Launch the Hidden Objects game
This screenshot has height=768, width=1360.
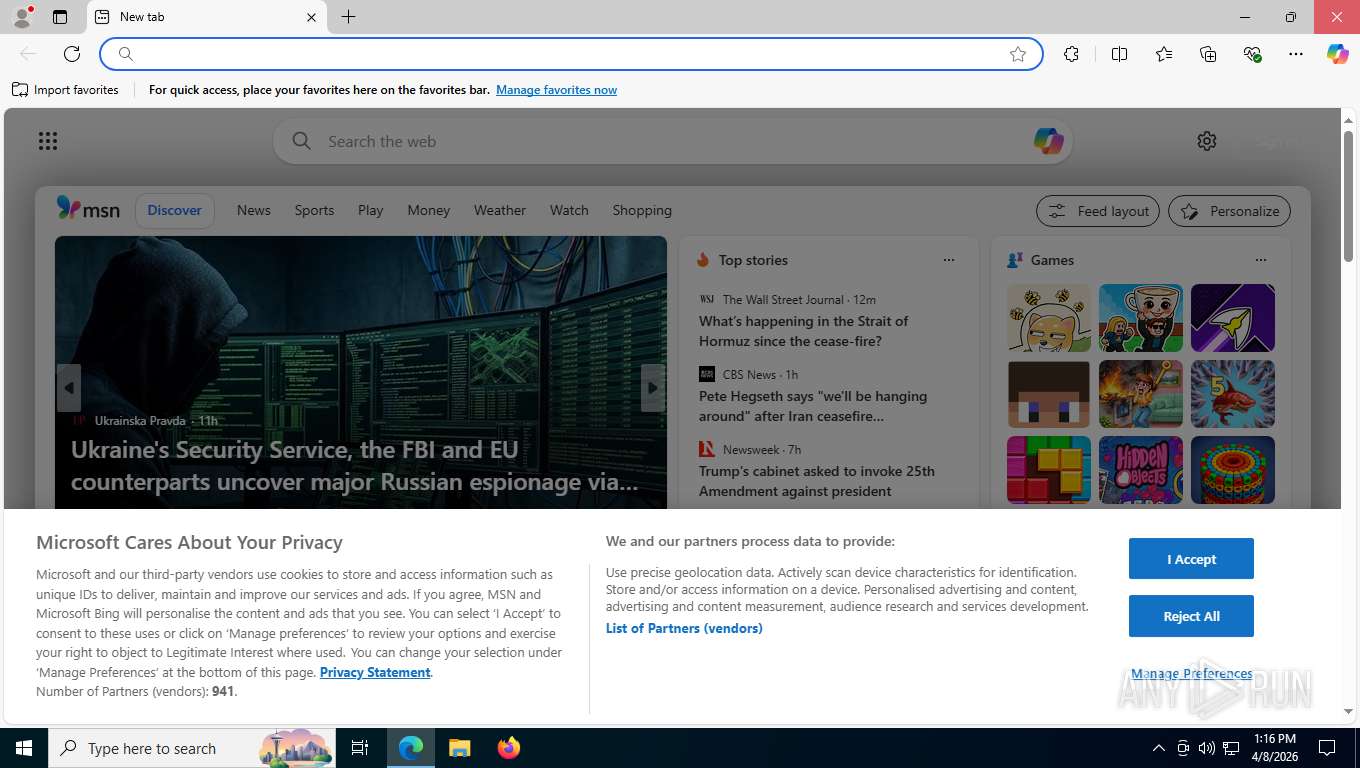[1141, 470]
